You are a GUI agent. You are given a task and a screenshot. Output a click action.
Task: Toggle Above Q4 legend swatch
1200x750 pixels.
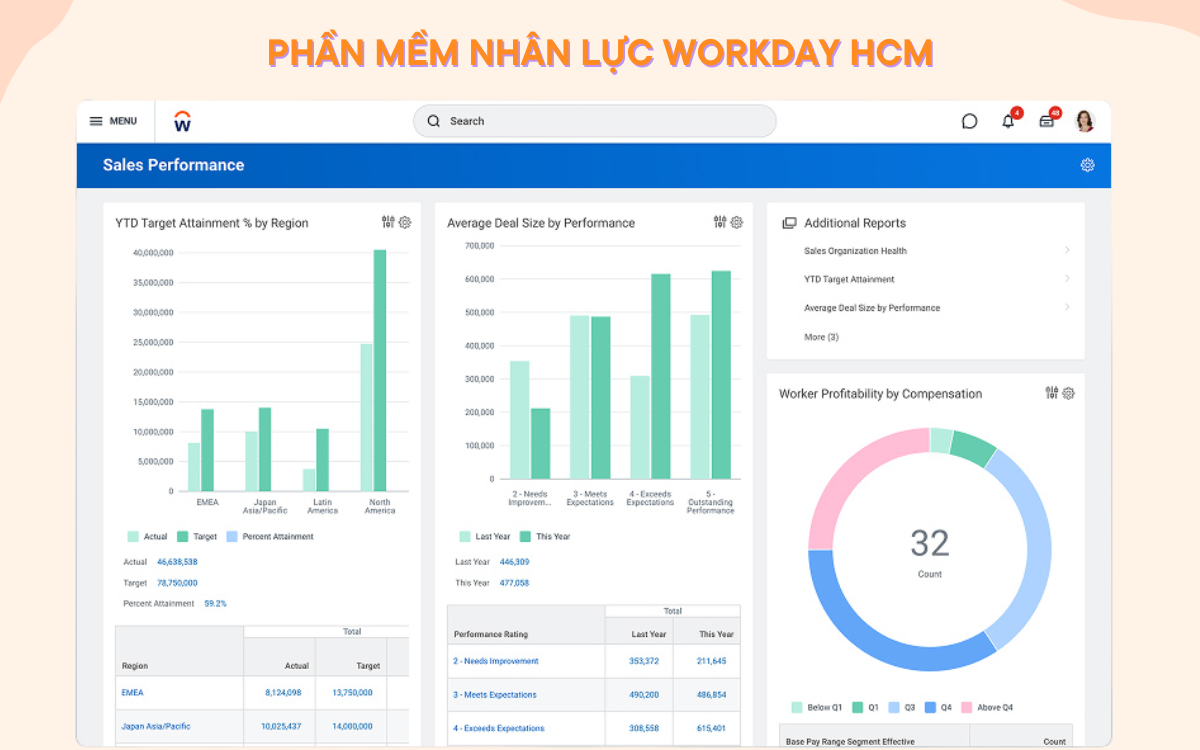click(966, 707)
